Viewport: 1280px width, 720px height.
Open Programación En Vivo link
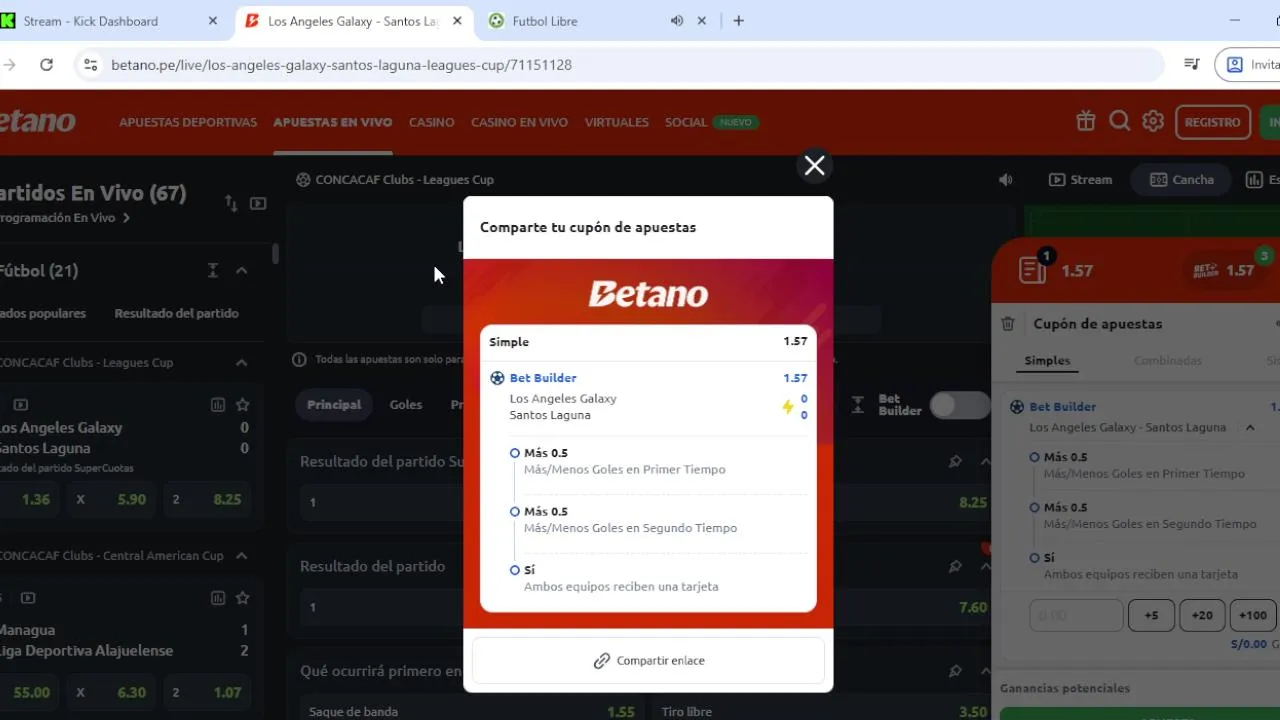66,218
